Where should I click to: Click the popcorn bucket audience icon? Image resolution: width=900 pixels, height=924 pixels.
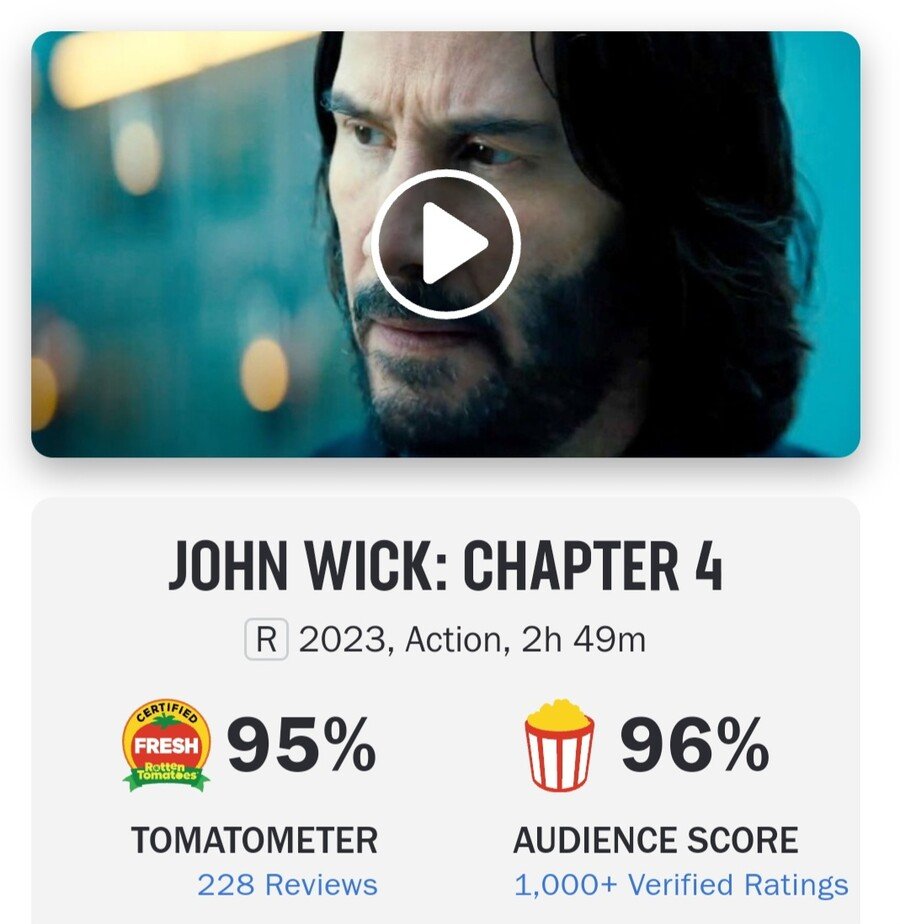click(x=559, y=745)
